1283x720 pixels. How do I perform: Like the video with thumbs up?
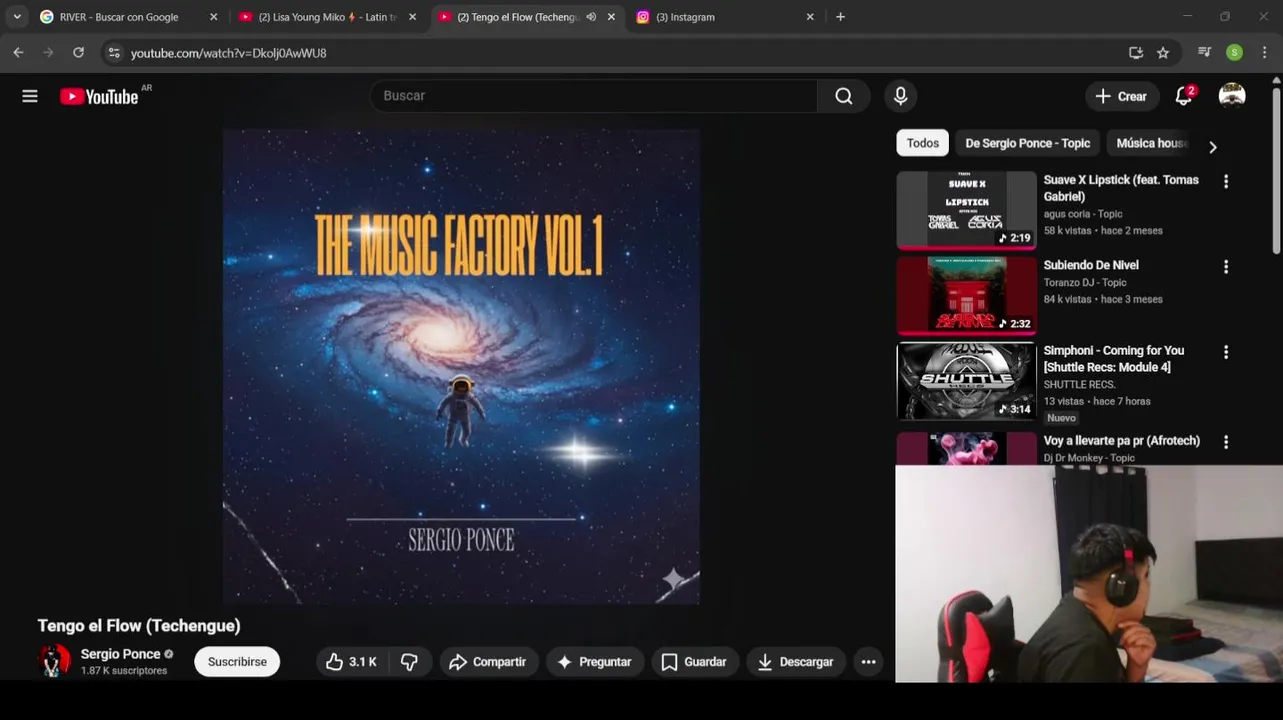click(x=352, y=662)
